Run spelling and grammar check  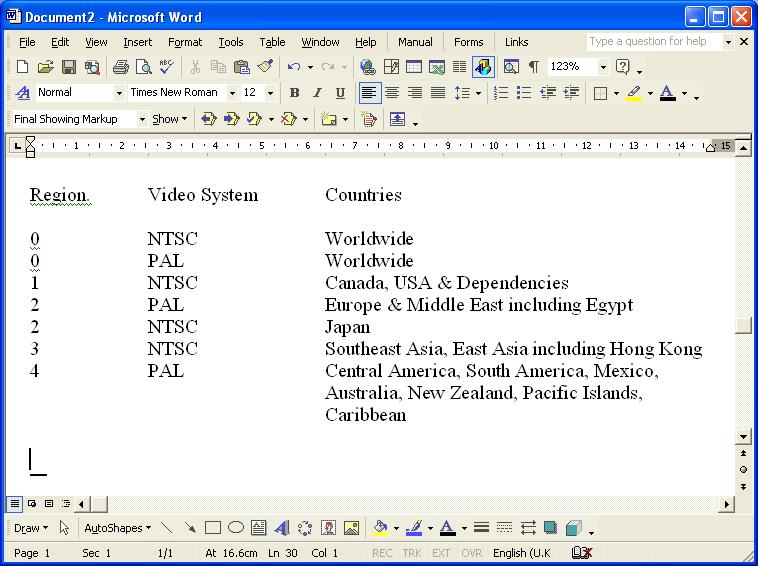167,67
